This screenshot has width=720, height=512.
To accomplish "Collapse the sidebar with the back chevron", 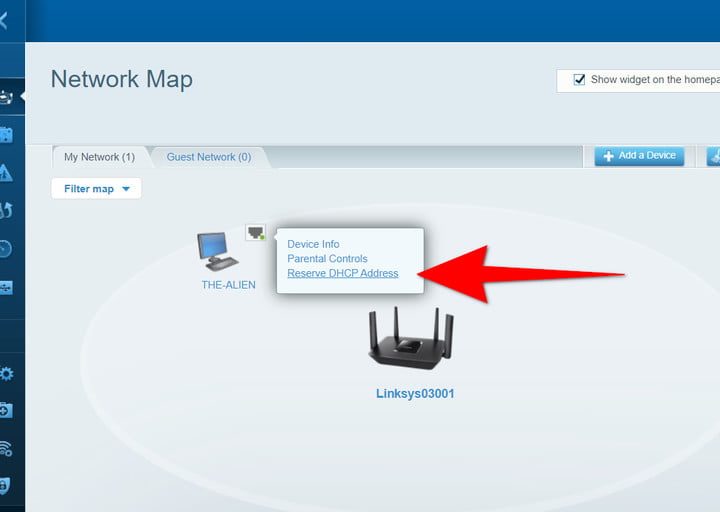I will pos(5,20).
